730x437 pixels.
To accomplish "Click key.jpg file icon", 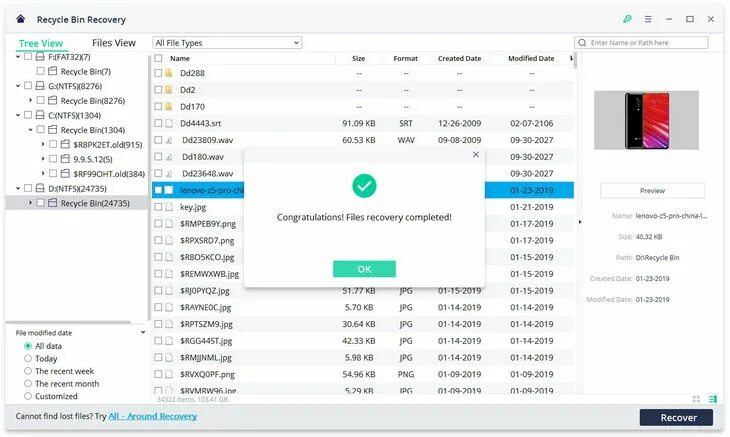I will [169, 207].
